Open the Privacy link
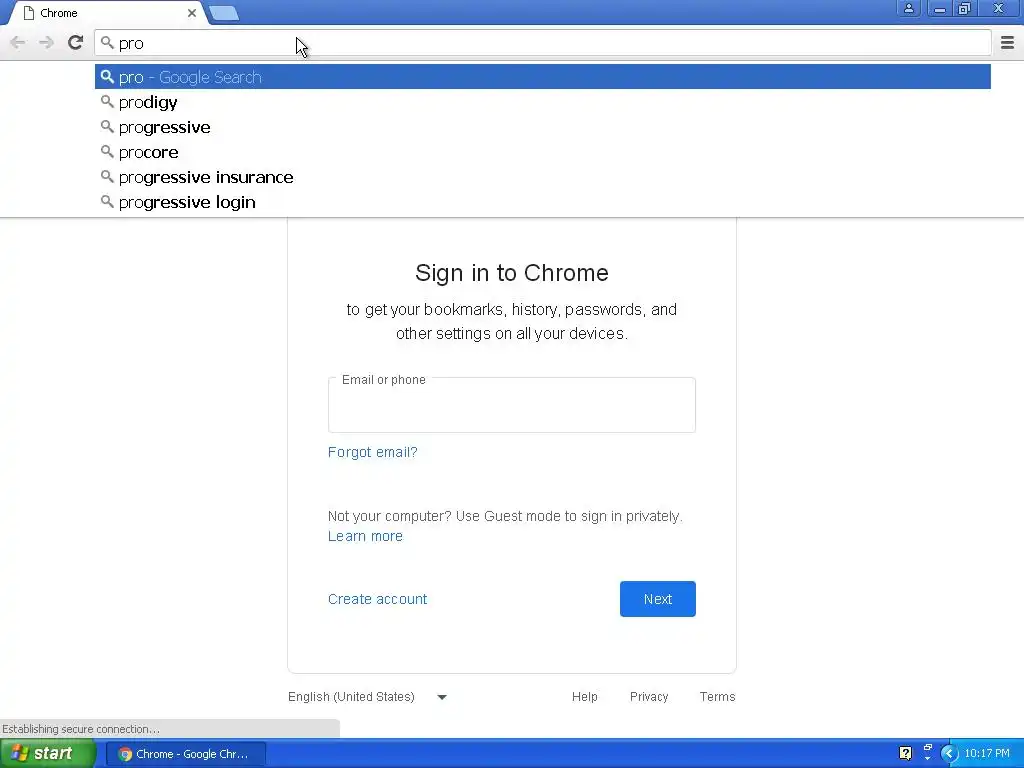1024x768 pixels. pos(648,697)
